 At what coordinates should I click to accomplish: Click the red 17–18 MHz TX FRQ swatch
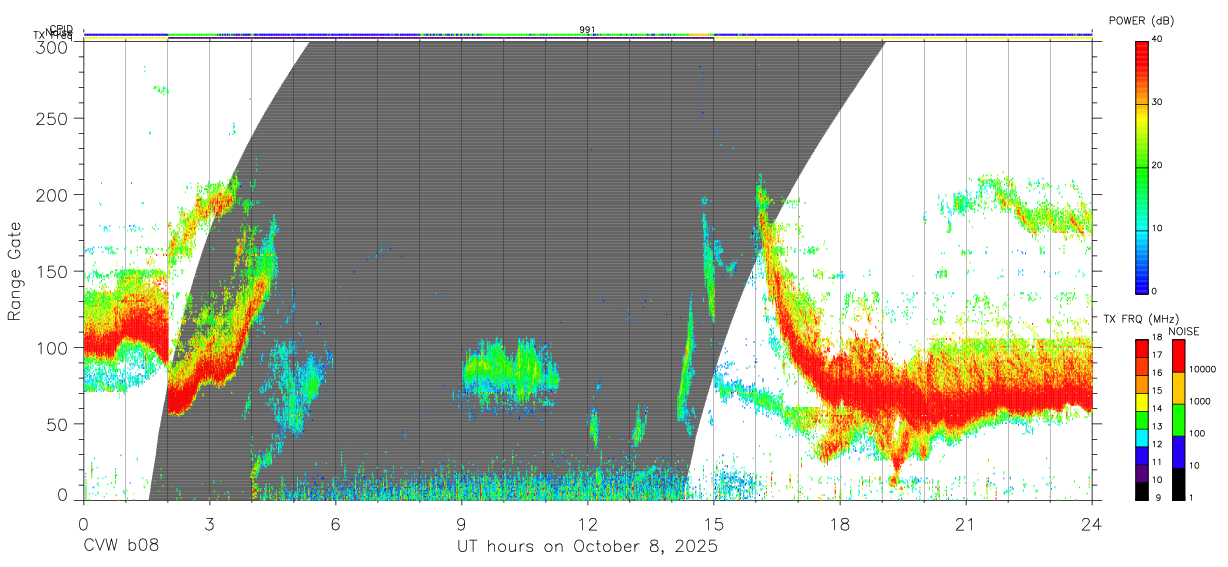click(x=1142, y=348)
